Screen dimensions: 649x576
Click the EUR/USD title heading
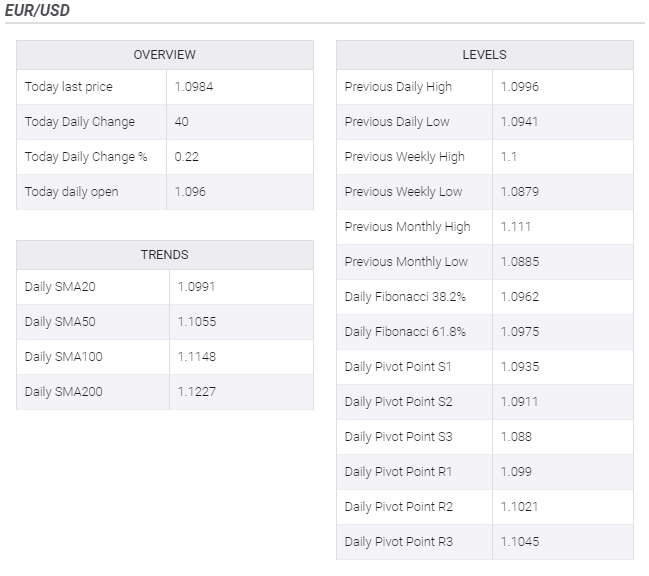(37, 10)
